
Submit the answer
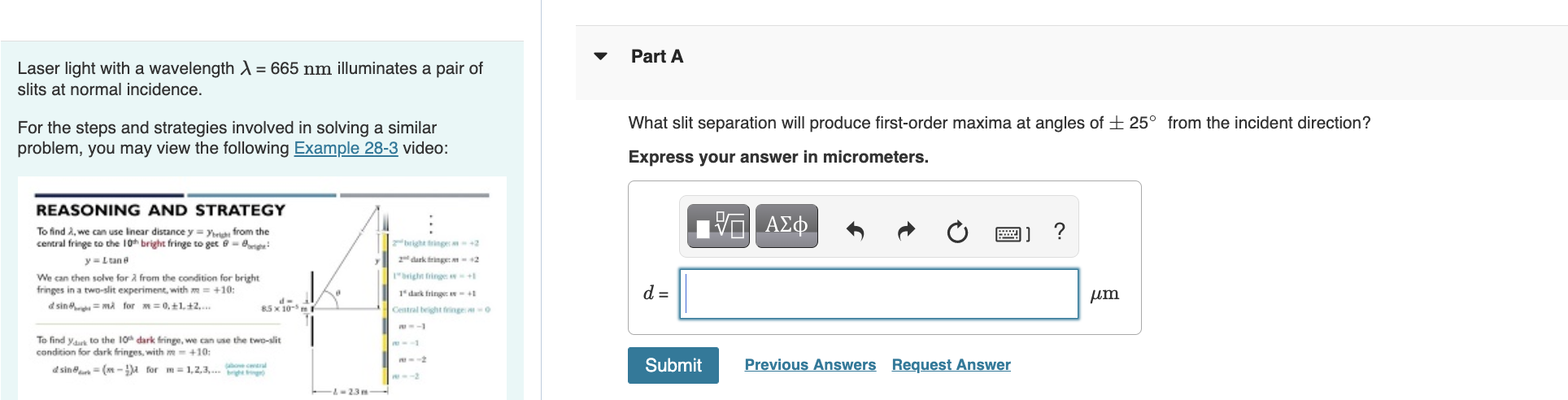pos(673,365)
